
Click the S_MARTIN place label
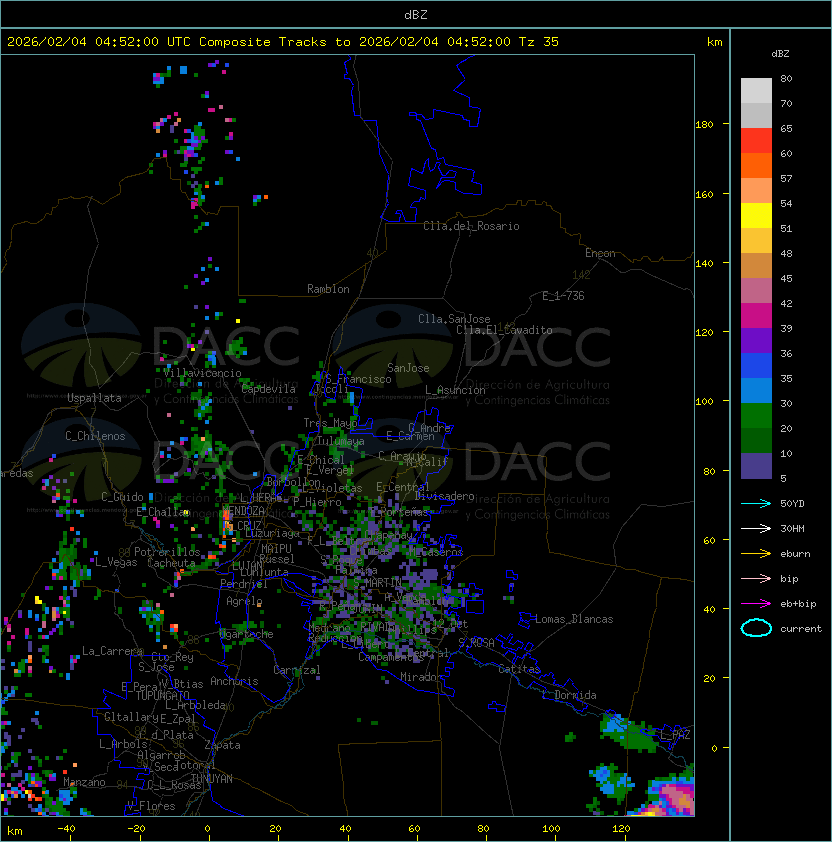coord(378,583)
